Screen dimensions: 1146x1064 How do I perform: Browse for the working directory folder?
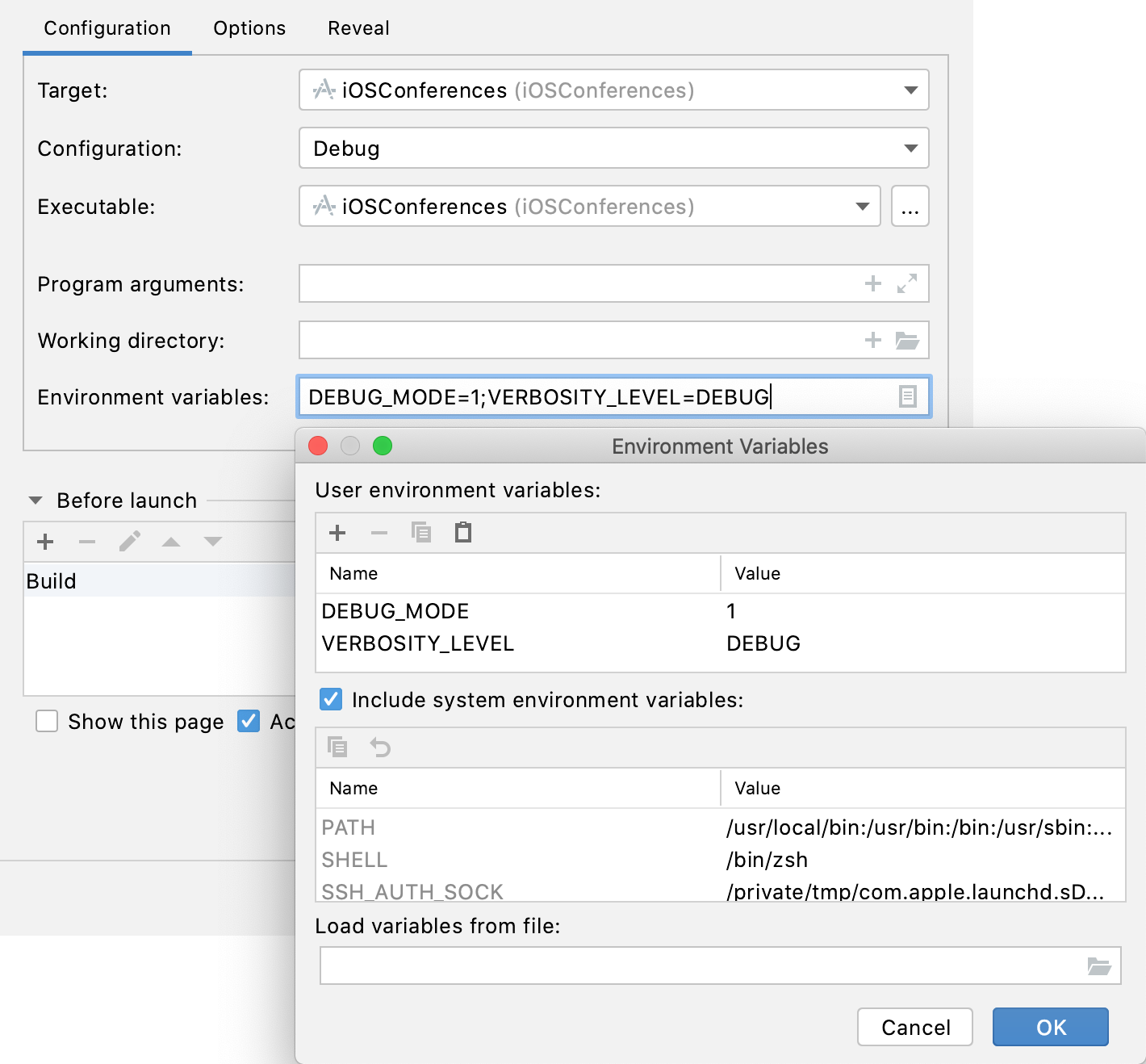pos(907,341)
